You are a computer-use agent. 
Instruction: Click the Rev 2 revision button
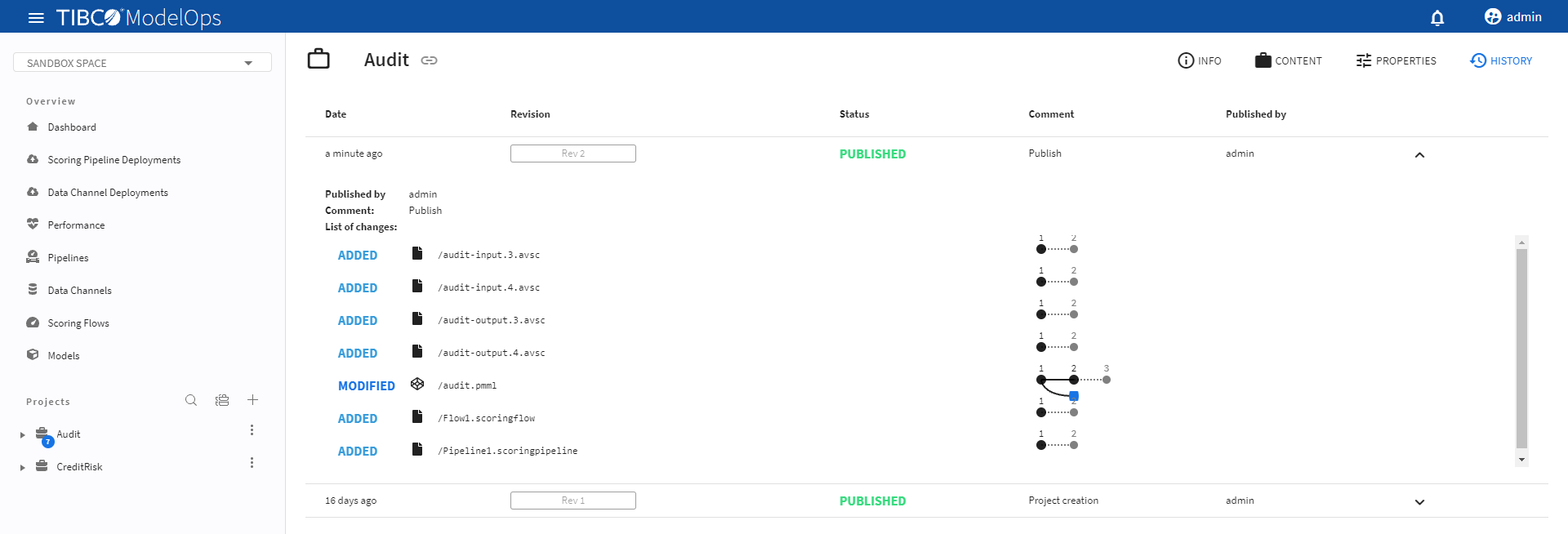click(573, 154)
